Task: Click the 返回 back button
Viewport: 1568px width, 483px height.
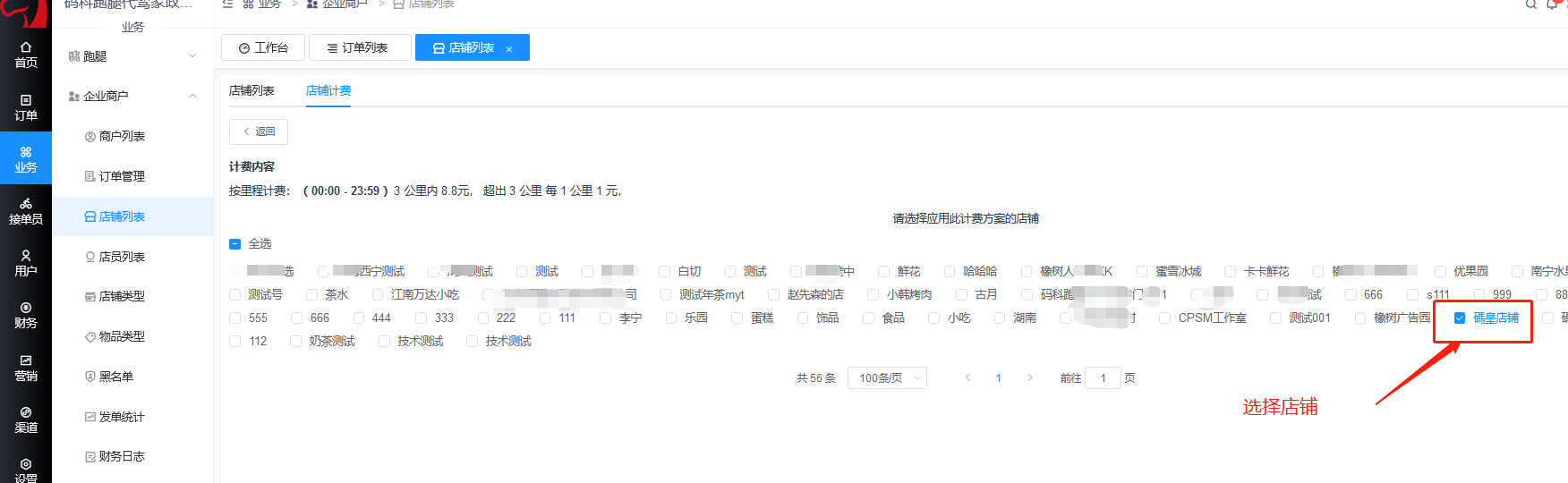Action: click(x=259, y=131)
